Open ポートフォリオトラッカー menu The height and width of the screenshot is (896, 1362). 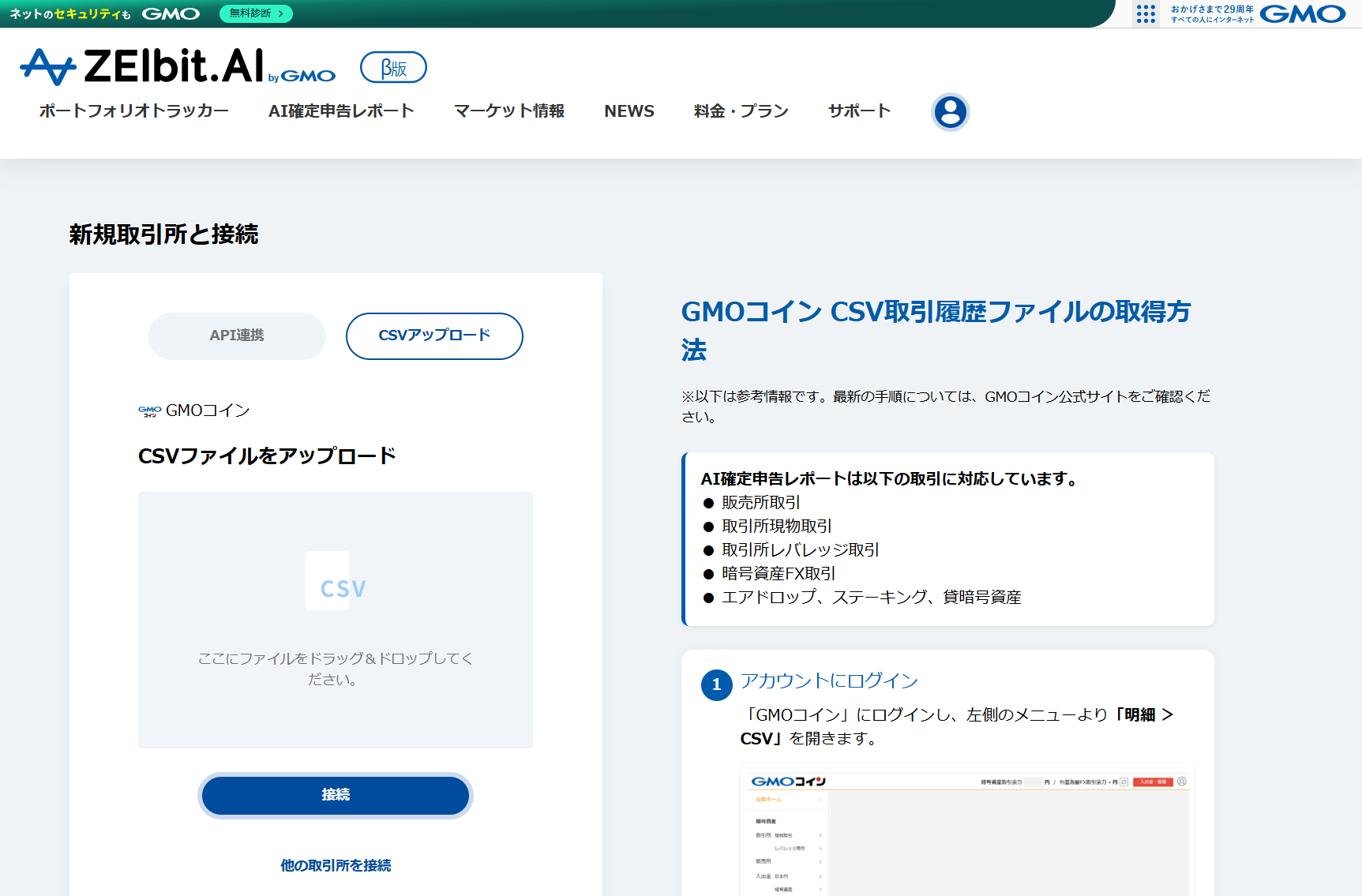click(134, 111)
